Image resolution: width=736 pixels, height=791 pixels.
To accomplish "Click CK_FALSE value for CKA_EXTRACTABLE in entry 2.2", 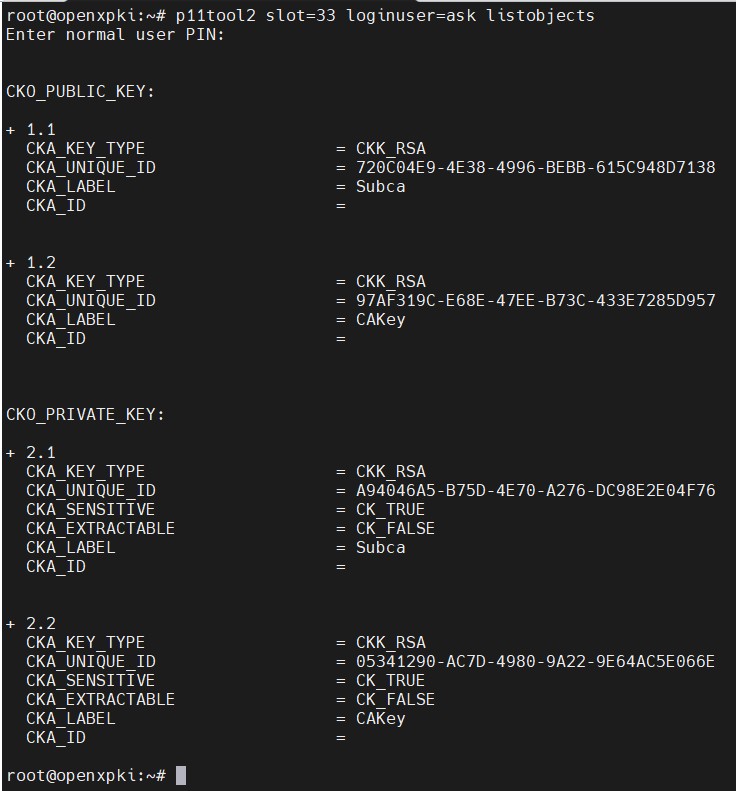I will 395,700.
